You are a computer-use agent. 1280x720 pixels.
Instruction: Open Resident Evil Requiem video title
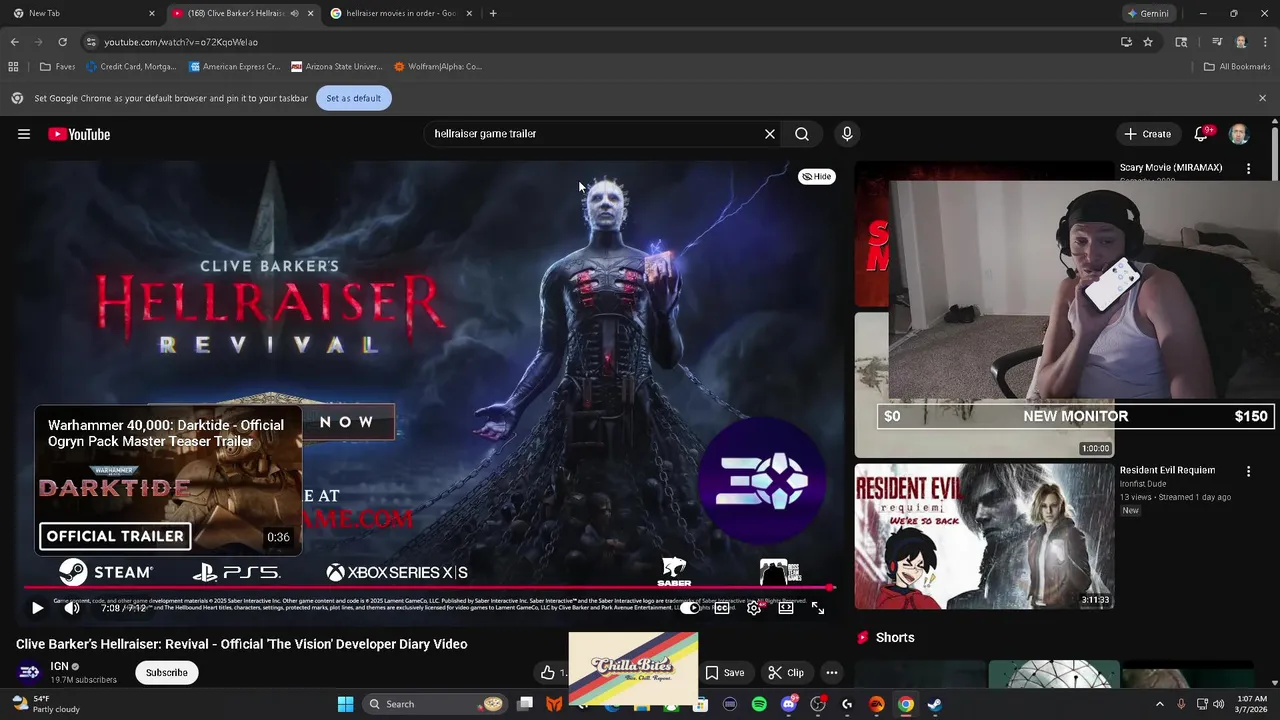pyautogui.click(x=1167, y=470)
